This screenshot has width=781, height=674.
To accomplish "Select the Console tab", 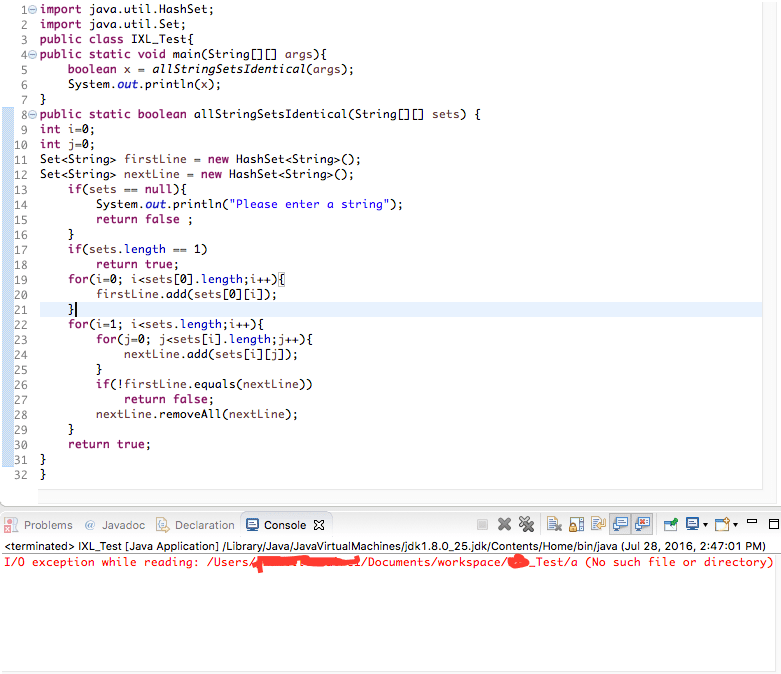I will point(285,525).
